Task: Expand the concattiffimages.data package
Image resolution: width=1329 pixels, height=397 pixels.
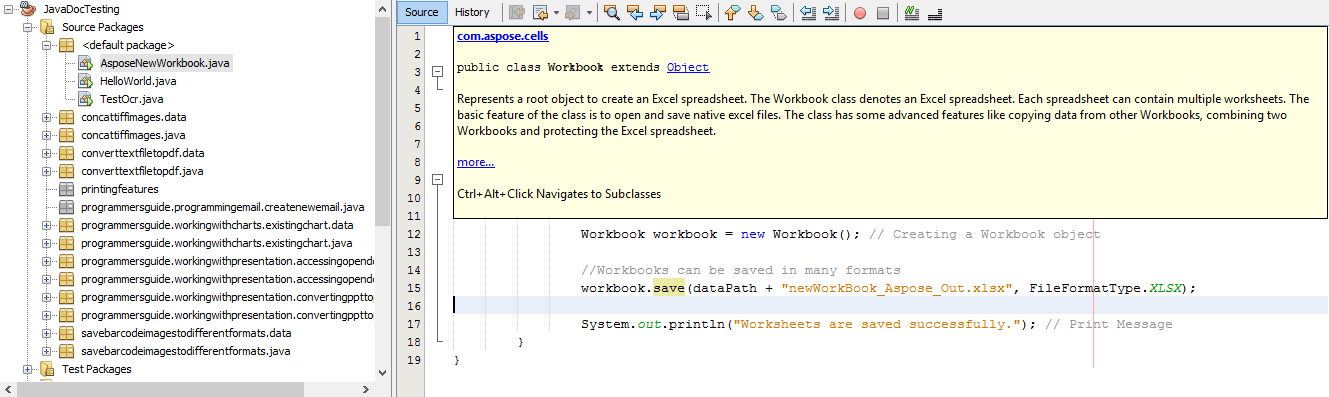Action: pyautogui.click(x=47, y=117)
